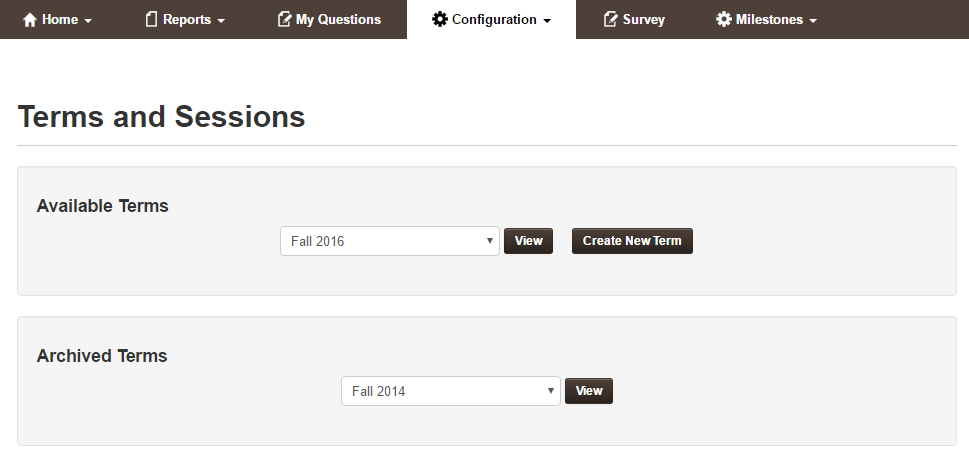The image size is (969, 462).
Task: Click the document icon beside Reports
Action: pyautogui.click(x=152, y=19)
